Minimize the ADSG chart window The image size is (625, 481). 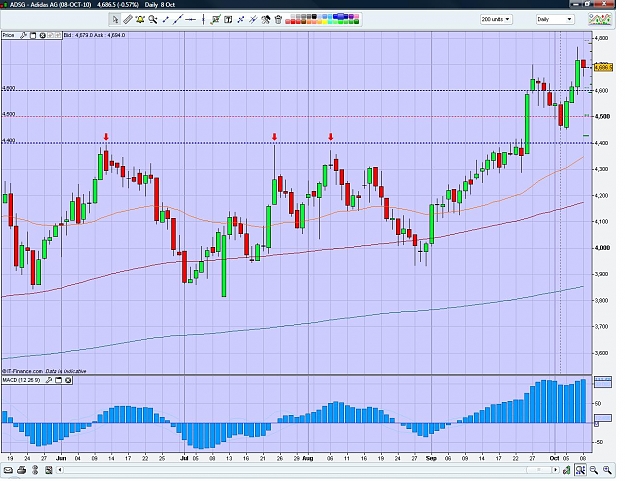click(576, 4)
